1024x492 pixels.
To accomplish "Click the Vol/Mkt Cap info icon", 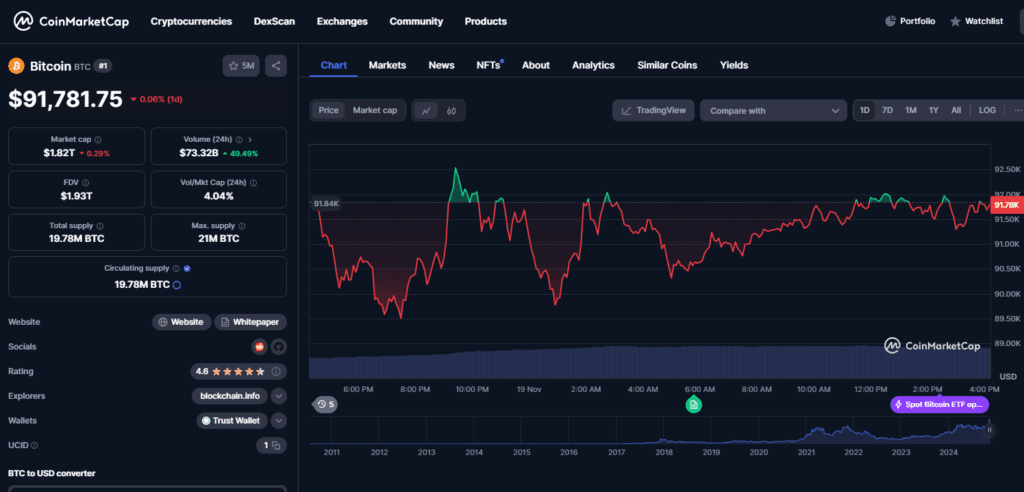I will pyautogui.click(x=253, y=183).
